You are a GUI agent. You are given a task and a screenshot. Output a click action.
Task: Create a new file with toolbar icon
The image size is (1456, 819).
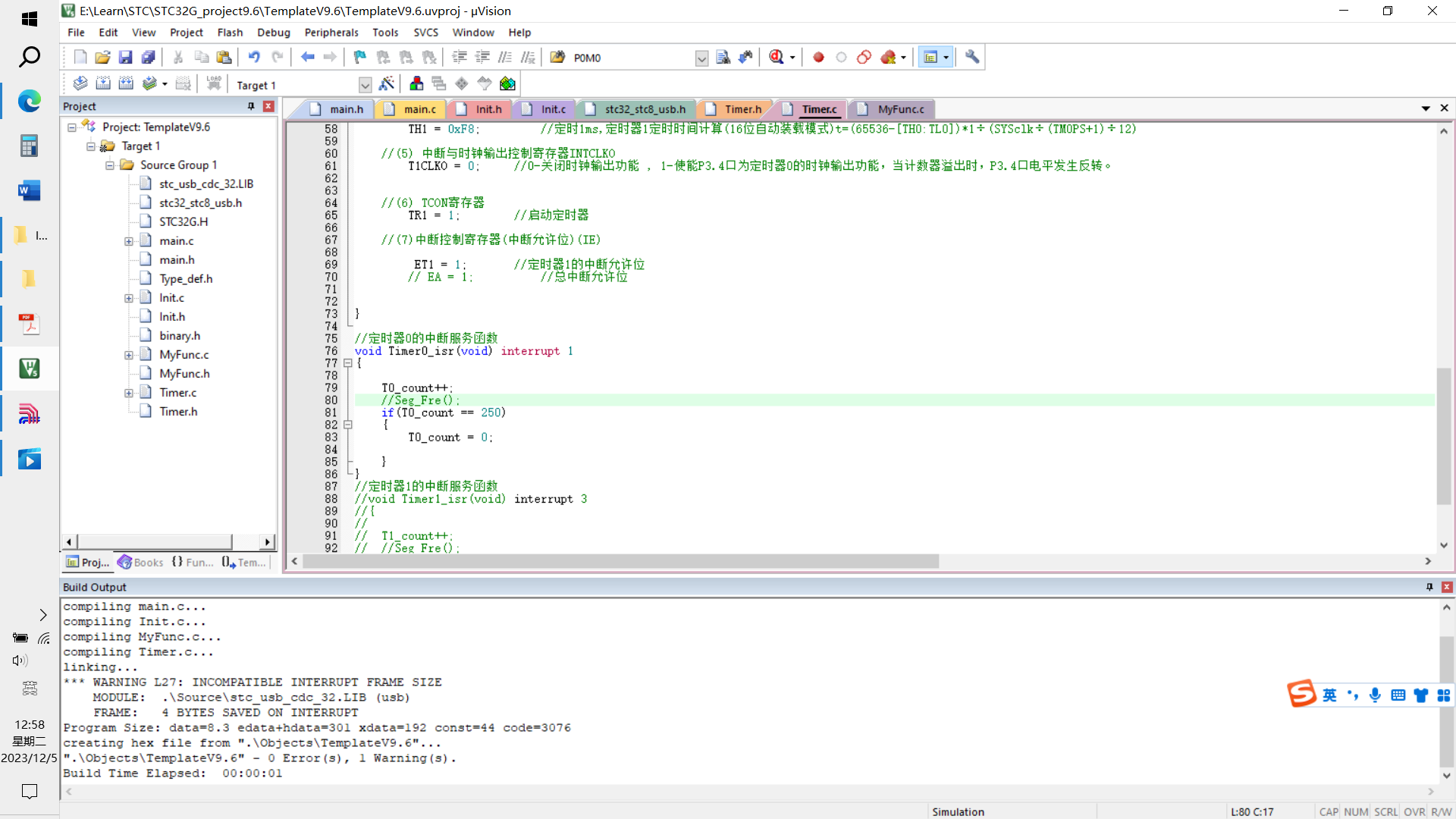[x=80, y=57]
